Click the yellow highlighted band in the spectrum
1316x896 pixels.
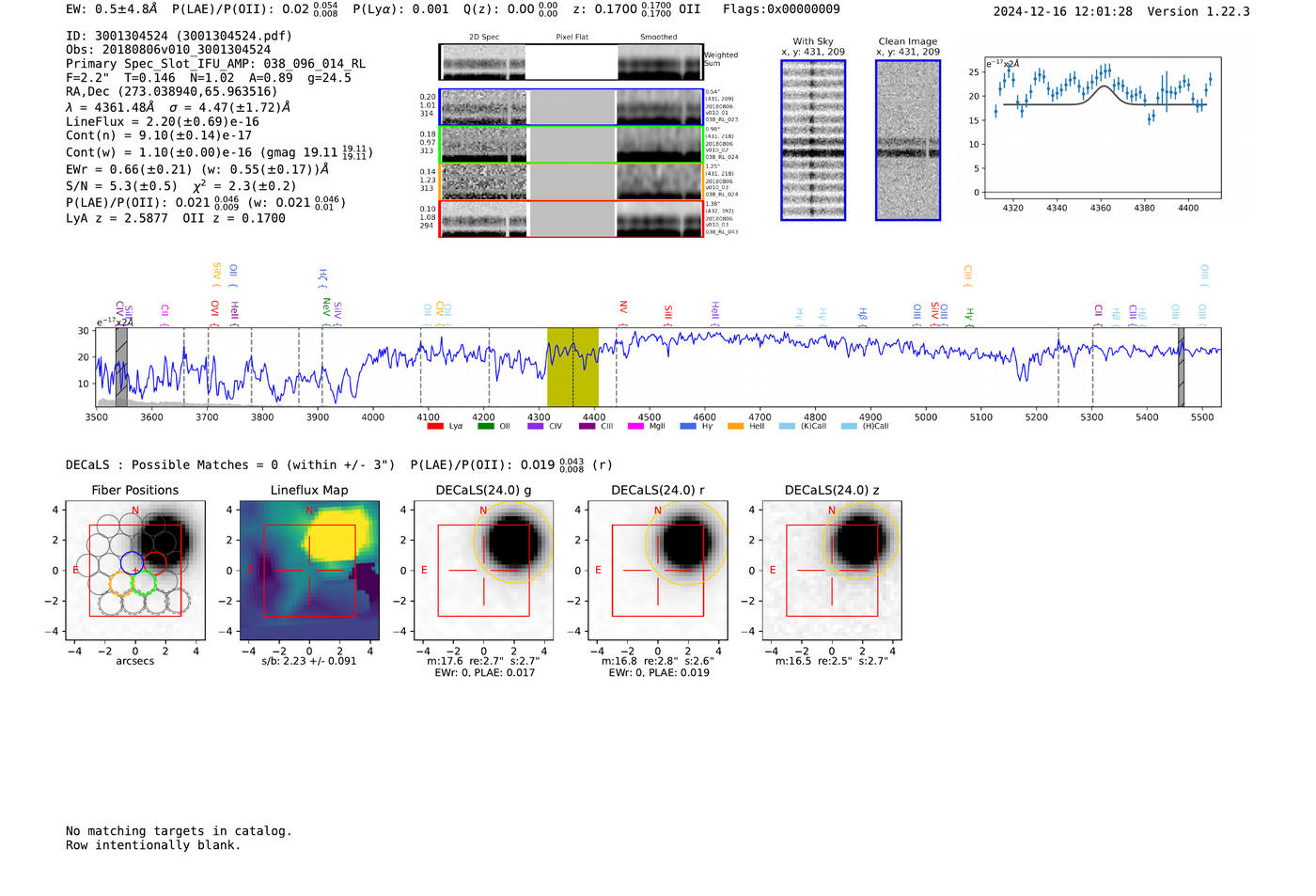[572, 367]
